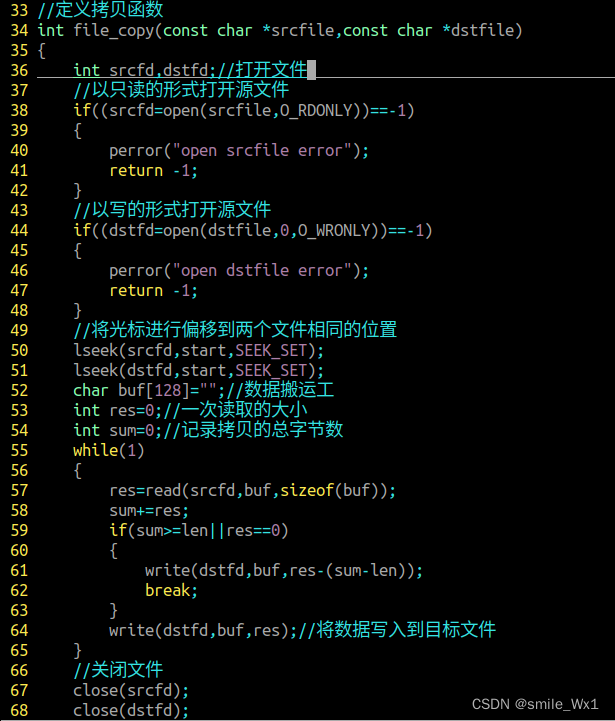Click the string "open dstfile error"
The height and width of the screenshot is (721, 615).
click(x=262, y=270)
